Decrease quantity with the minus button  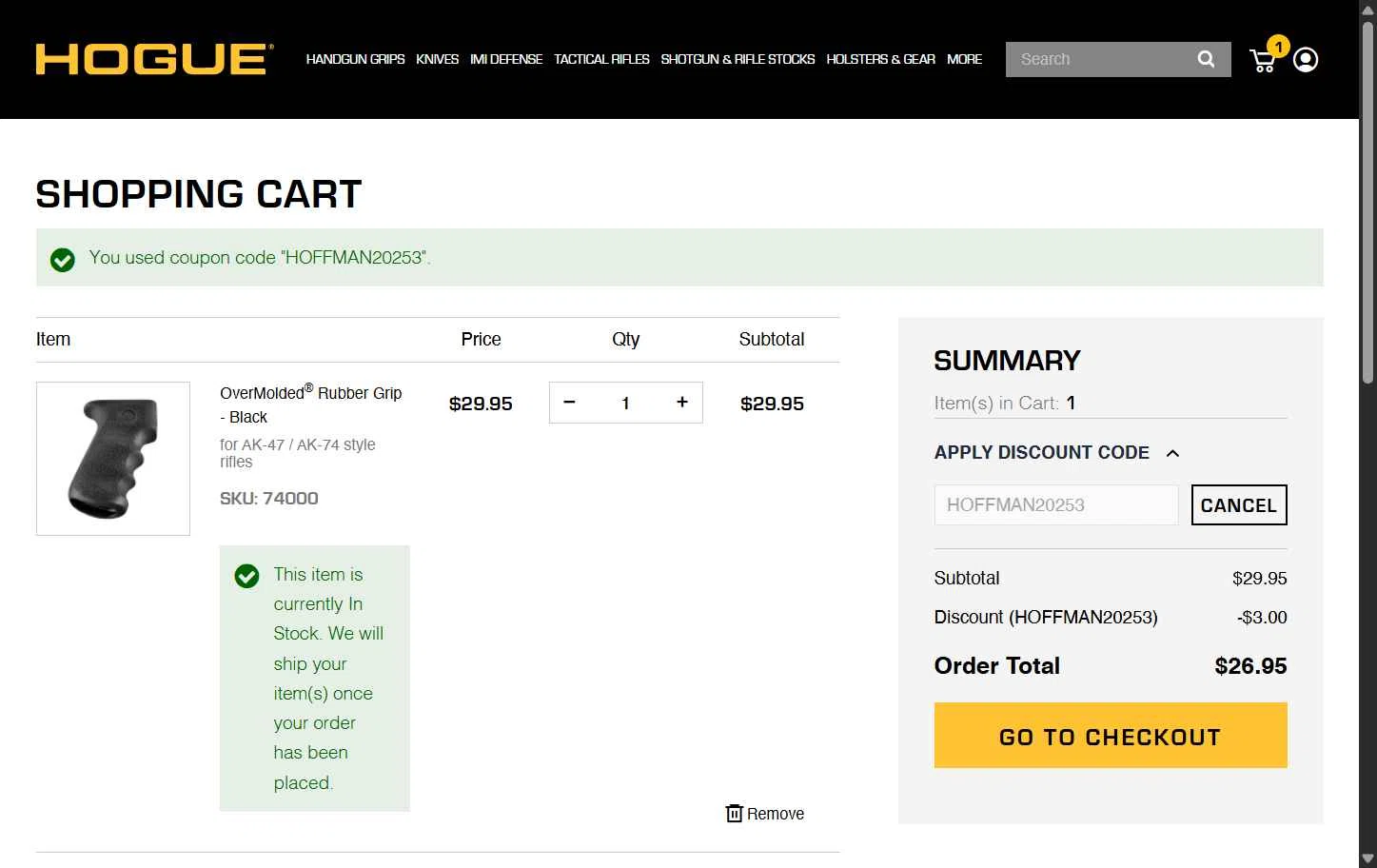[569, 403]
